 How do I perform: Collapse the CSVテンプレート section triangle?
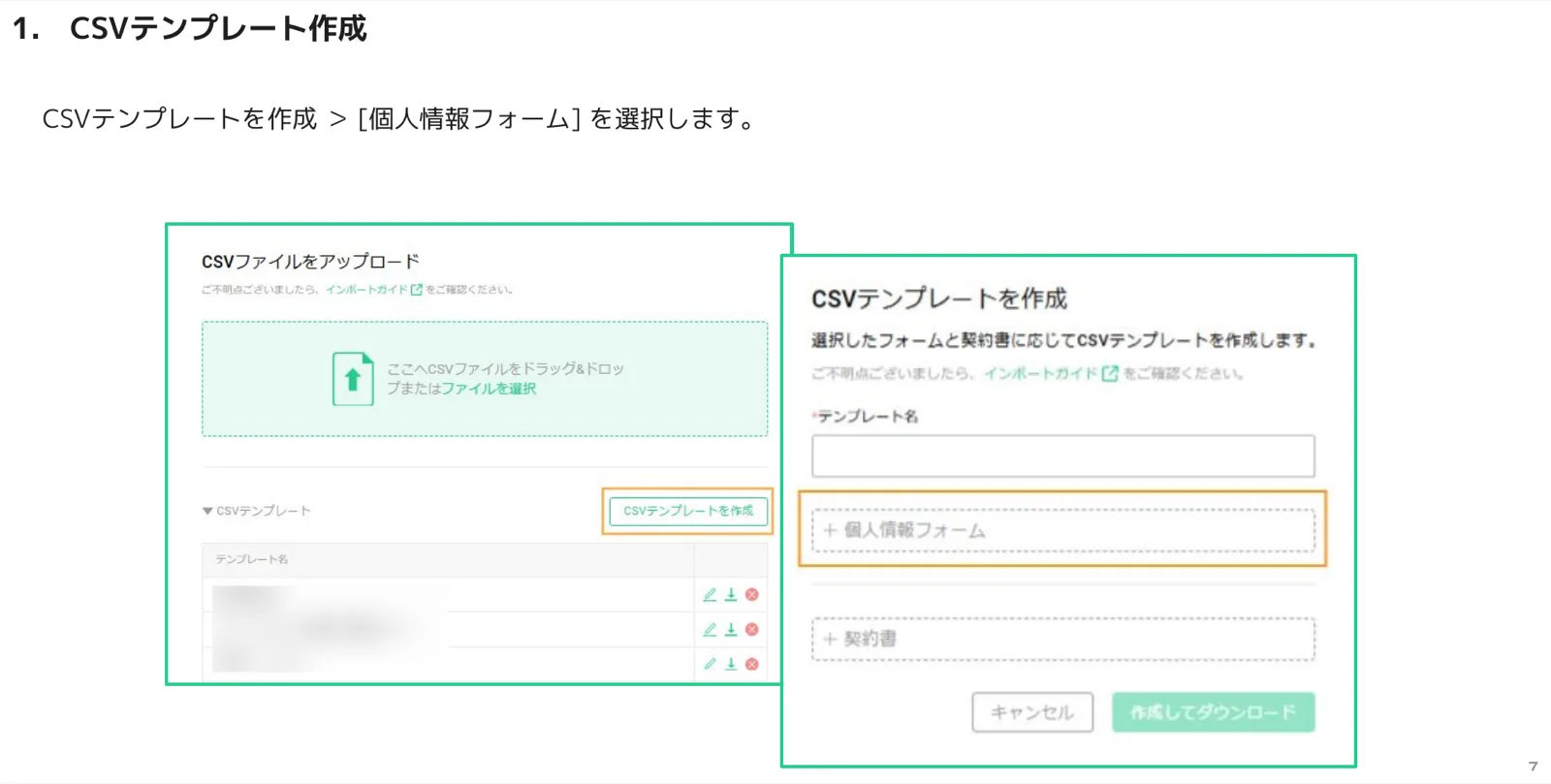[207, 511]
